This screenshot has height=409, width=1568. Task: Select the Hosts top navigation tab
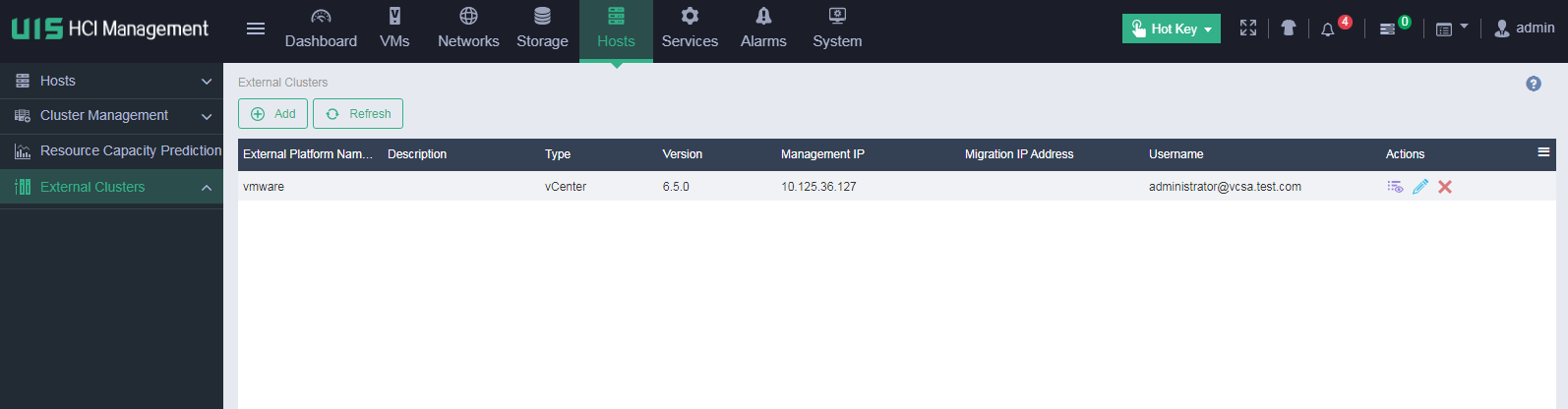tap(616, 29)
